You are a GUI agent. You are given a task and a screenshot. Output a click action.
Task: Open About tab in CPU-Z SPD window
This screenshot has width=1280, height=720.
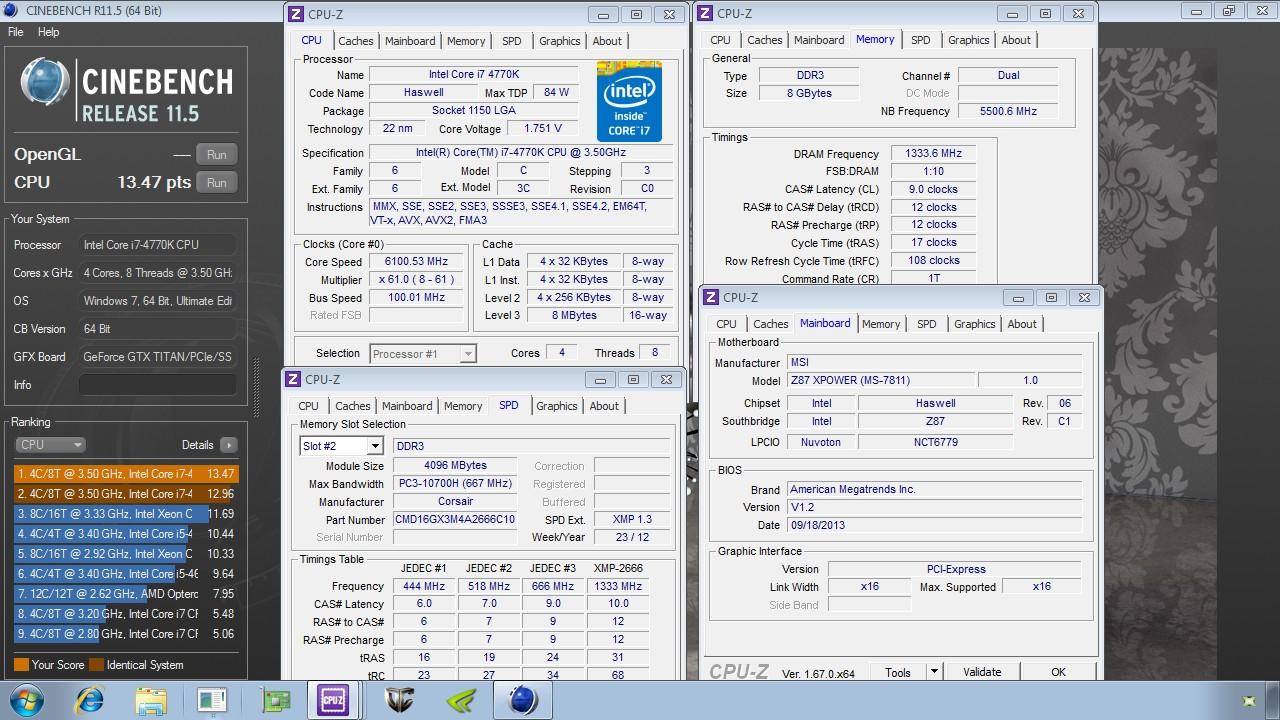pyautogui.click(x=604, y=406)
